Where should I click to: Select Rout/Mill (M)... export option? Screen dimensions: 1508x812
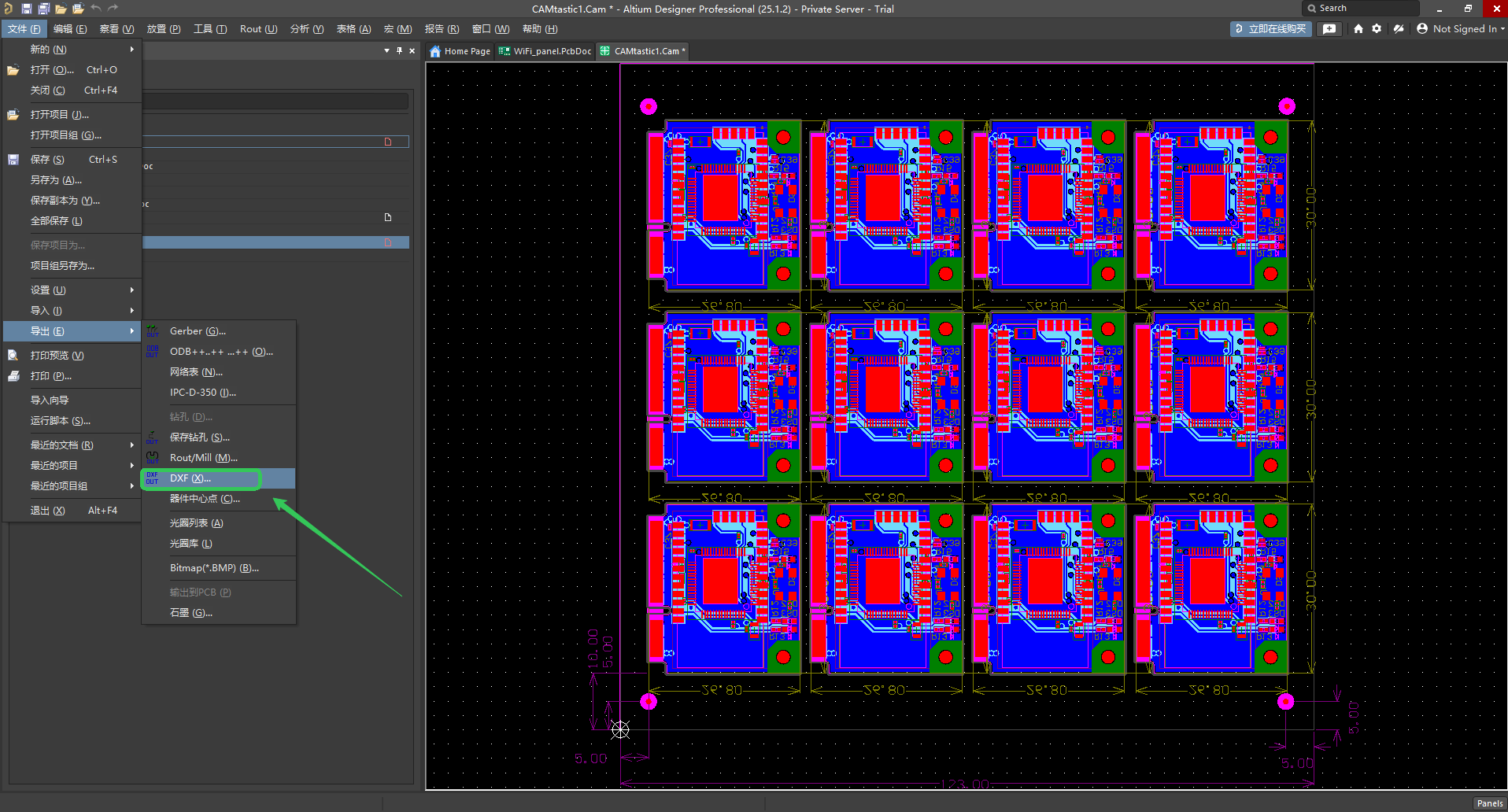[x=219, y=458]
